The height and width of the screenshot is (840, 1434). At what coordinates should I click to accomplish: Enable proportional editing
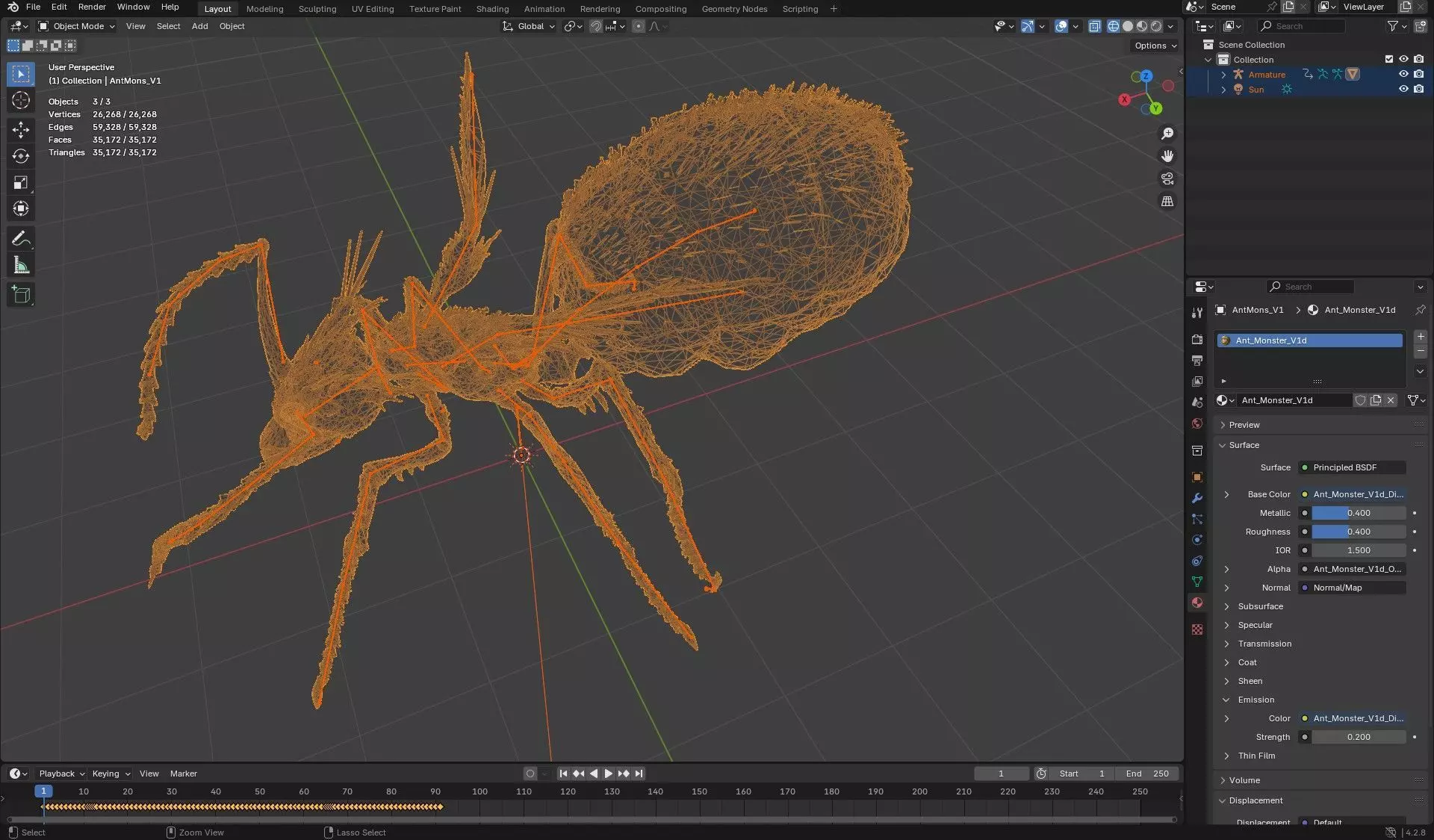point(639,26)
